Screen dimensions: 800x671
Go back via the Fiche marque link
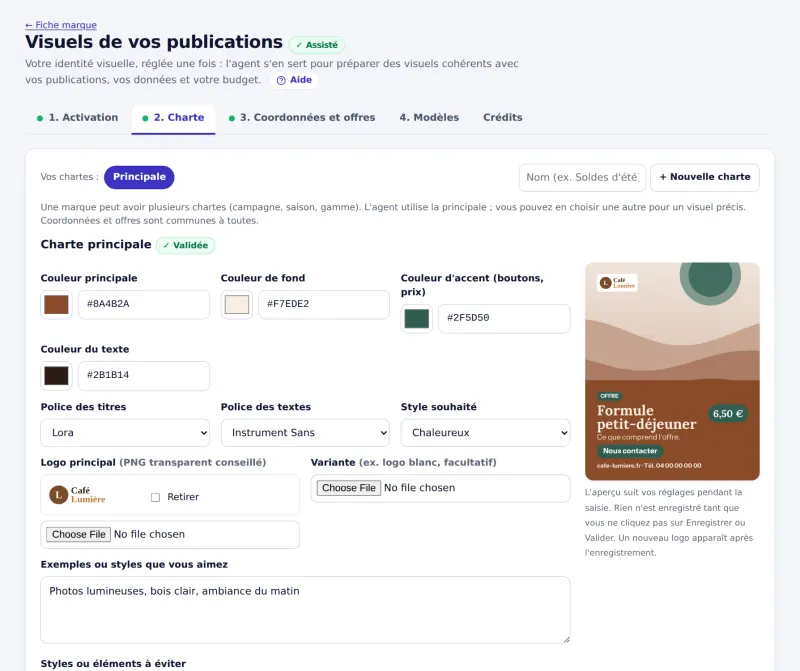click(61, 25)
